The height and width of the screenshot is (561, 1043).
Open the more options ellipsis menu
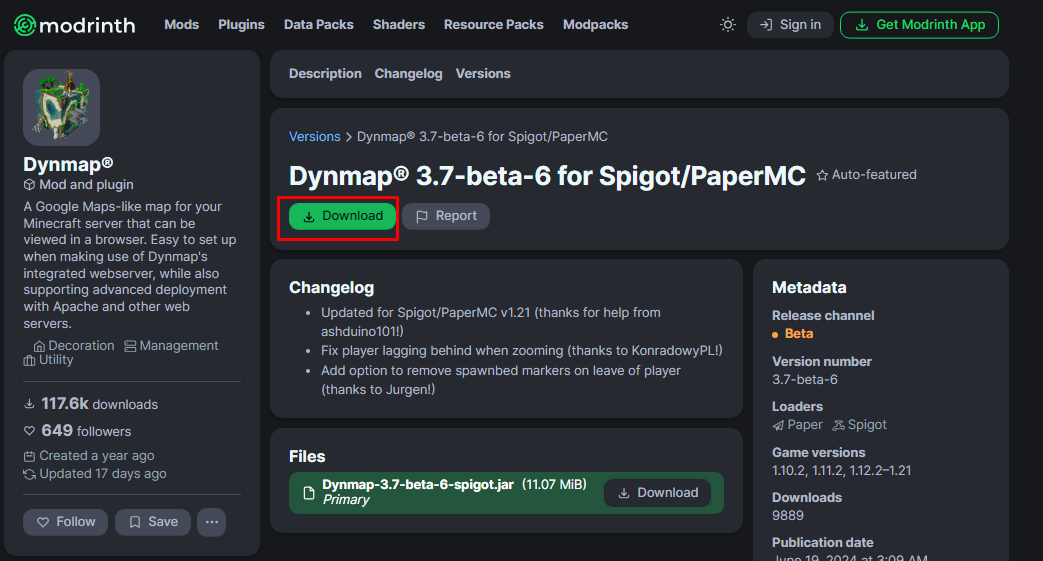212,522
